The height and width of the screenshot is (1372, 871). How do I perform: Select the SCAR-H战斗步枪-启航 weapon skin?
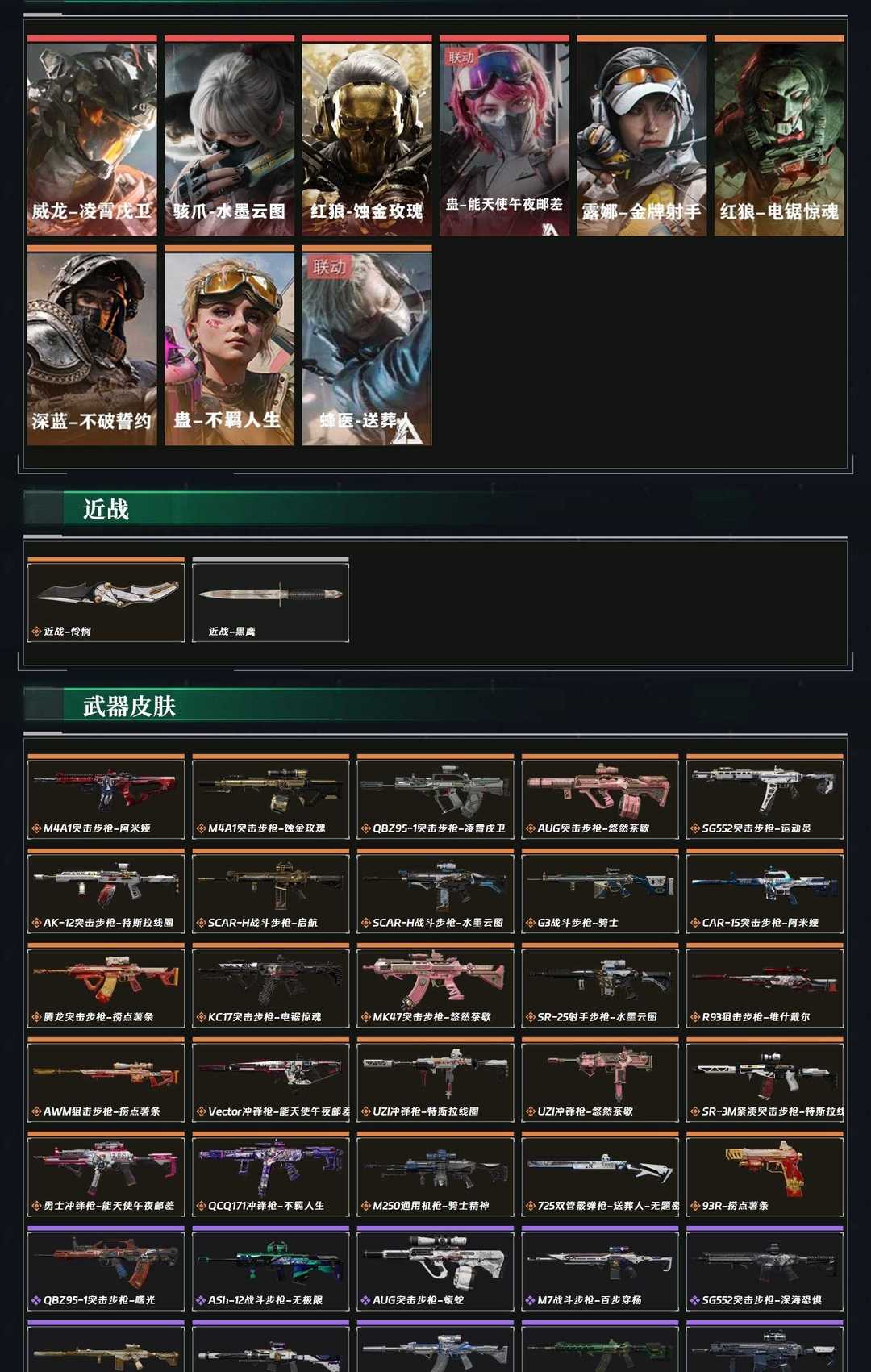(x=271, y=891)
